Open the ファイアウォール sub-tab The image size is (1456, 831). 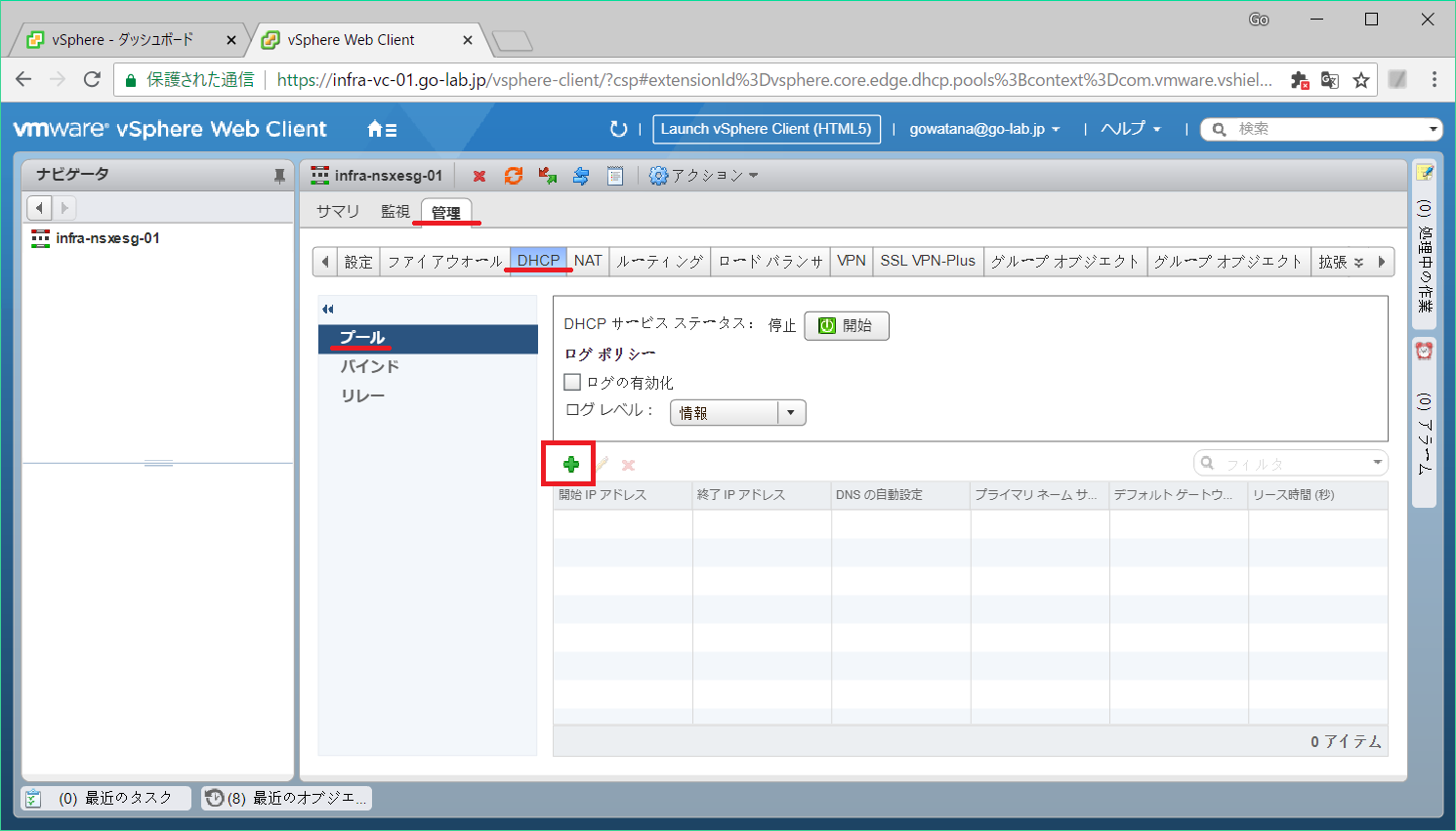coord(444,262)
